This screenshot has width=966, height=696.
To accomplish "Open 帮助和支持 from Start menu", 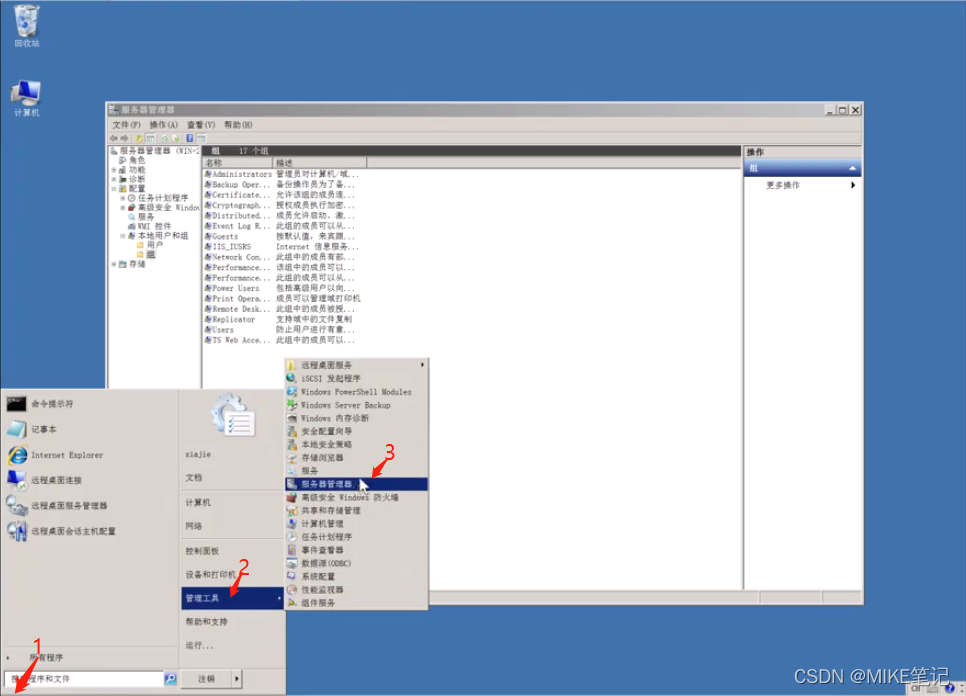I will pos(206,622).
